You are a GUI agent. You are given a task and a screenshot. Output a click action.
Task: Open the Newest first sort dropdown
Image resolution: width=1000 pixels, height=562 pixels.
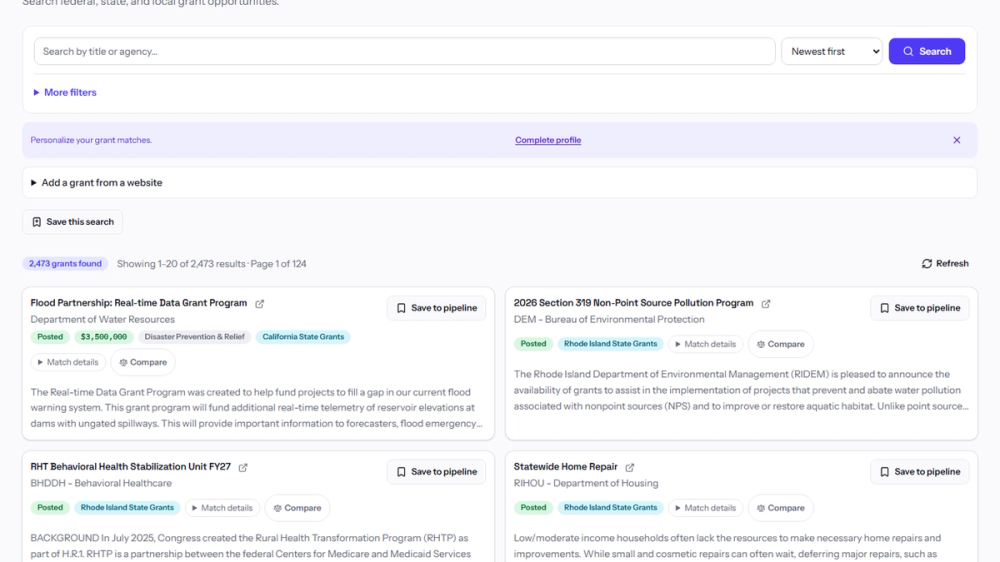click(832, 51)
